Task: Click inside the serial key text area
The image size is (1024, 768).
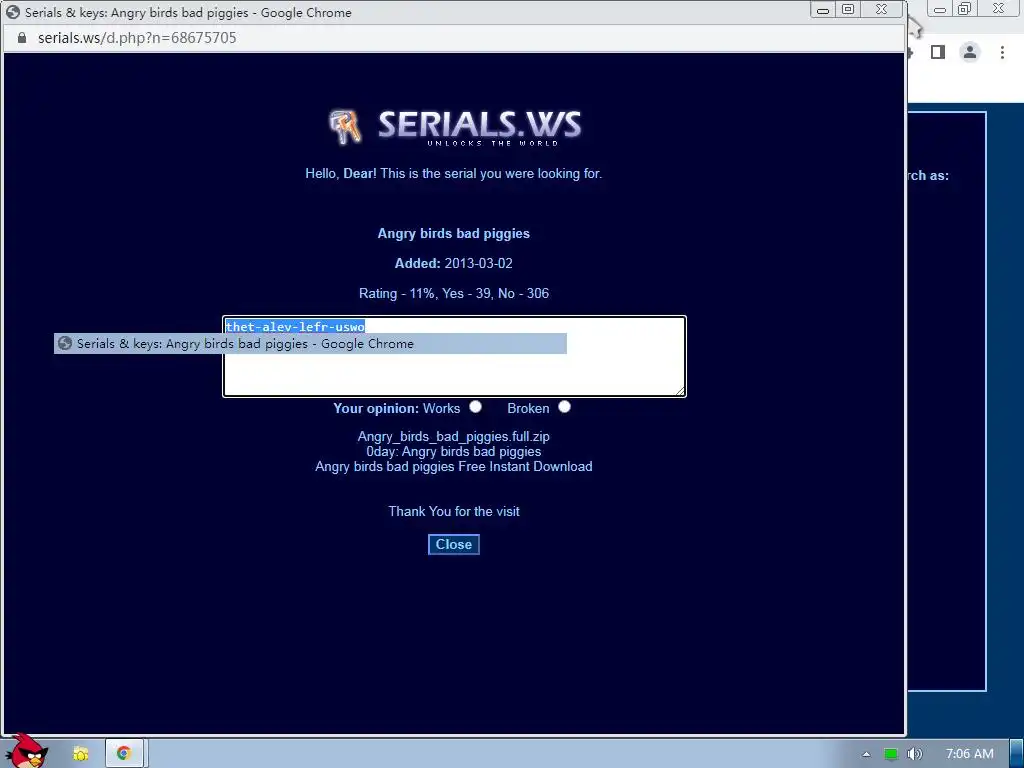Action: 455,357
